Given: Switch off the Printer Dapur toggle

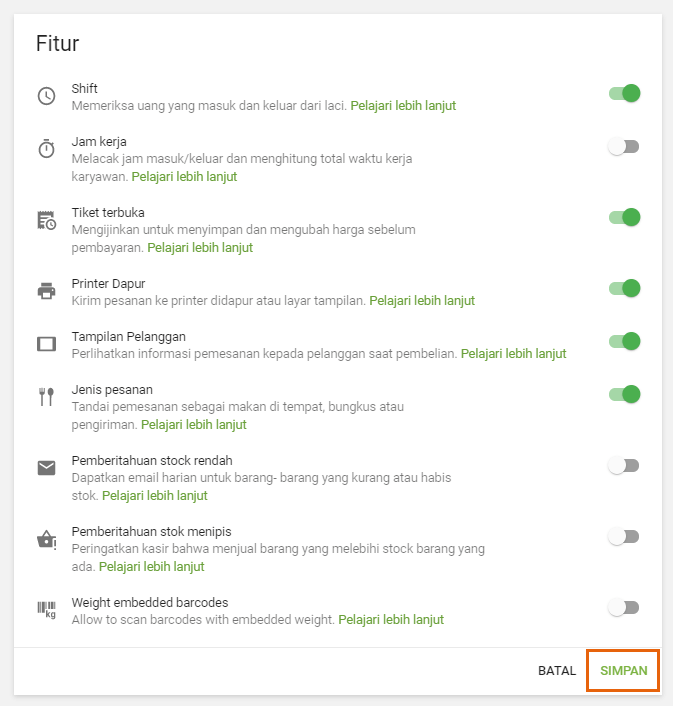Looking at the screenshot, I should point(624,288).
